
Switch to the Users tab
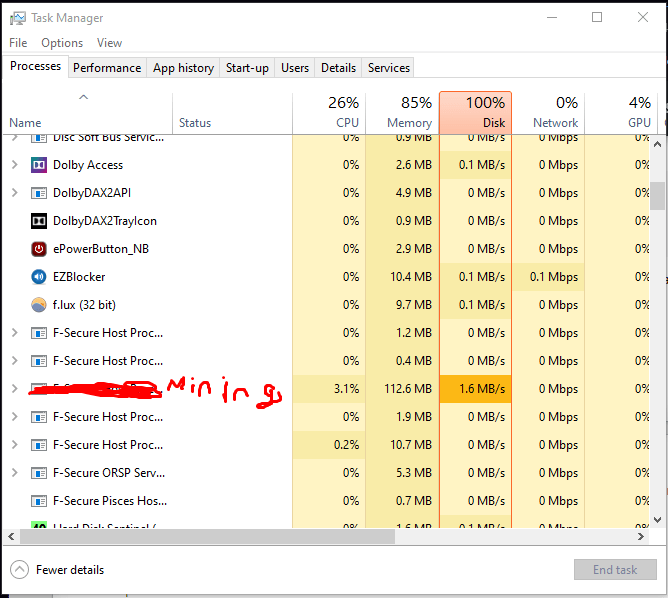(295, 68)
